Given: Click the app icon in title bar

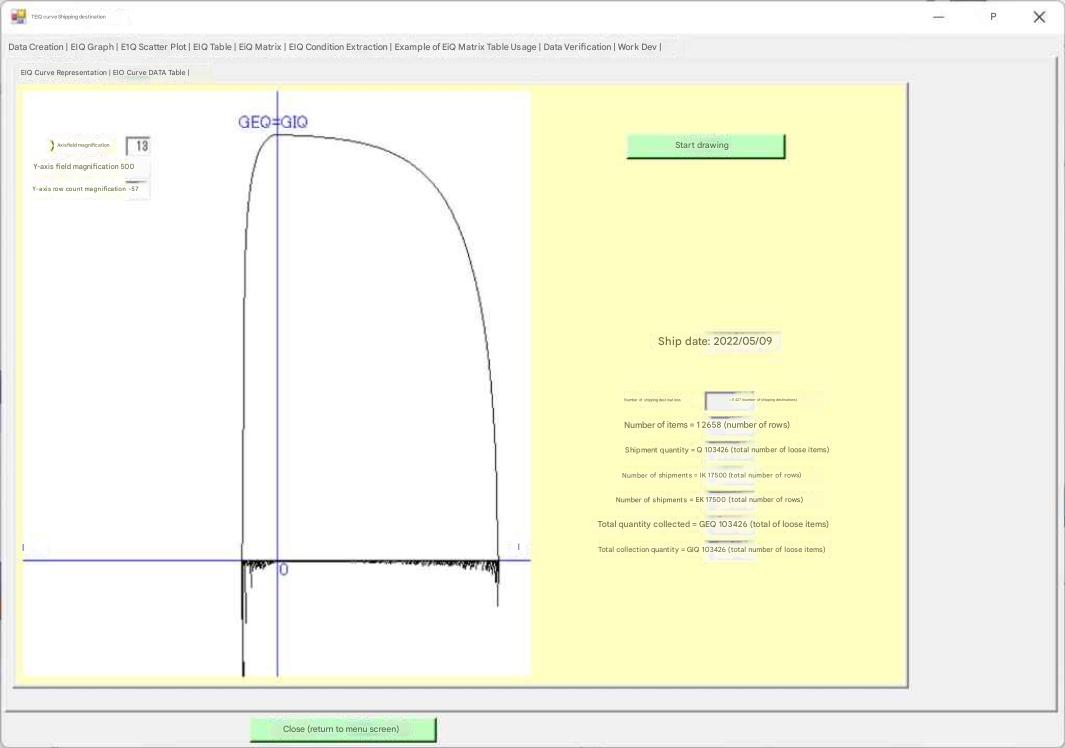Looking at the screenshot, I should click(19, 17).
